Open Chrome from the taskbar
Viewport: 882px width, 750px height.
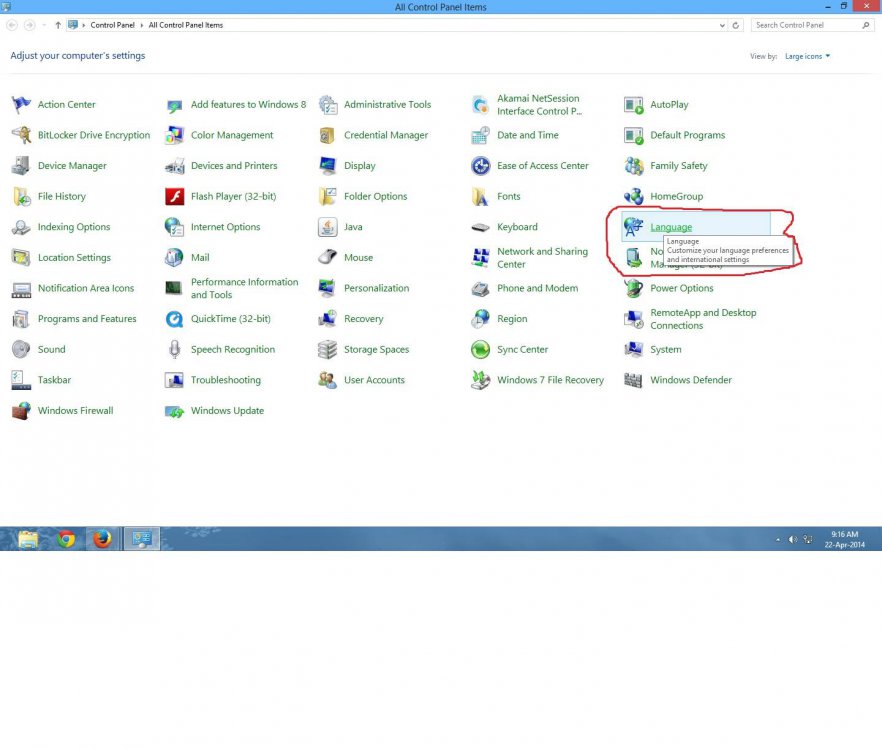pos(66,539)
